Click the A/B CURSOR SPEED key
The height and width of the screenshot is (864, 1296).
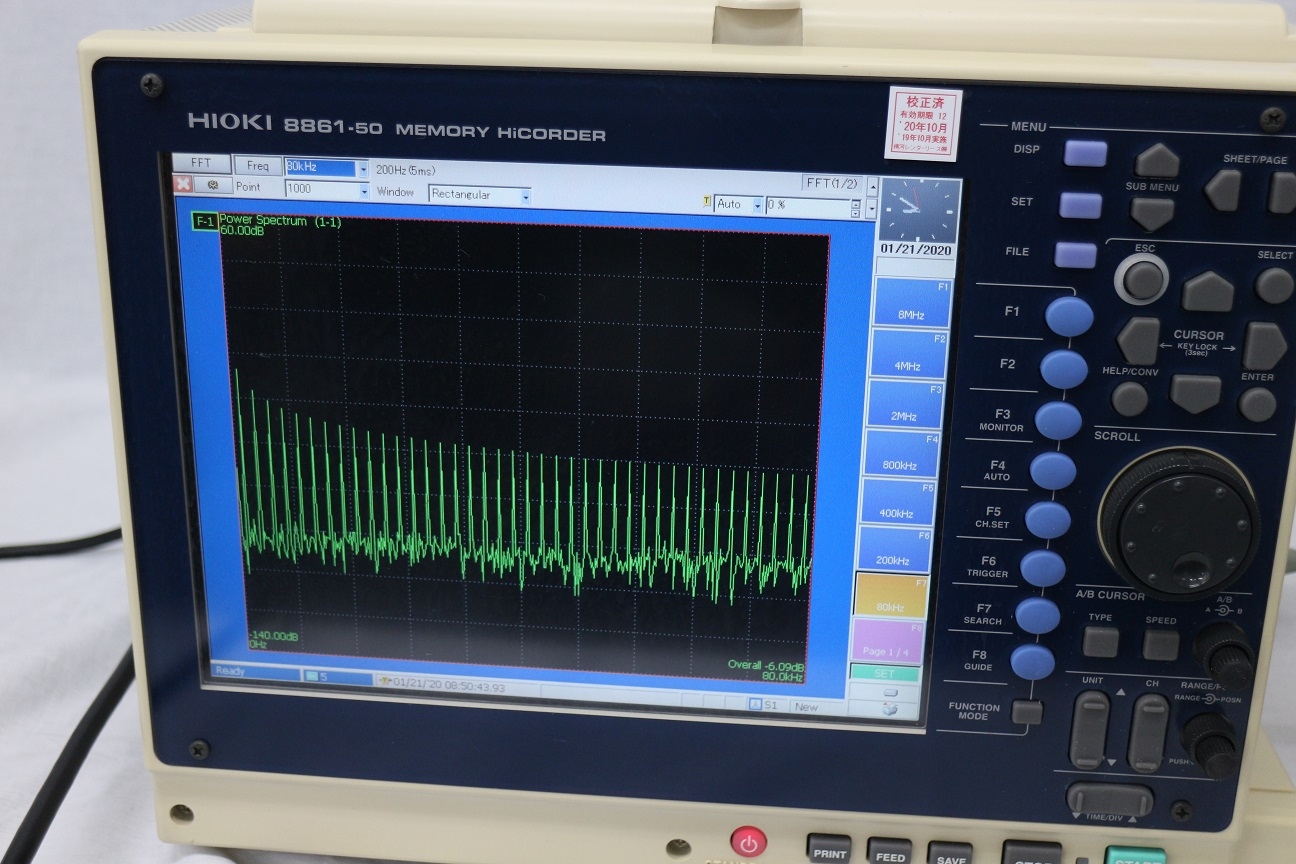1160,644
